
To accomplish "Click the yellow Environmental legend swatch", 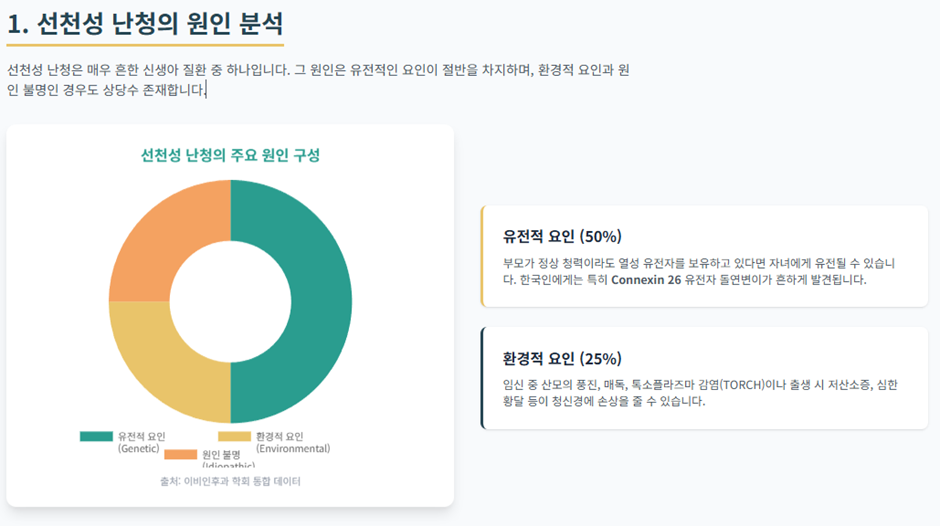I will [234, 436].
